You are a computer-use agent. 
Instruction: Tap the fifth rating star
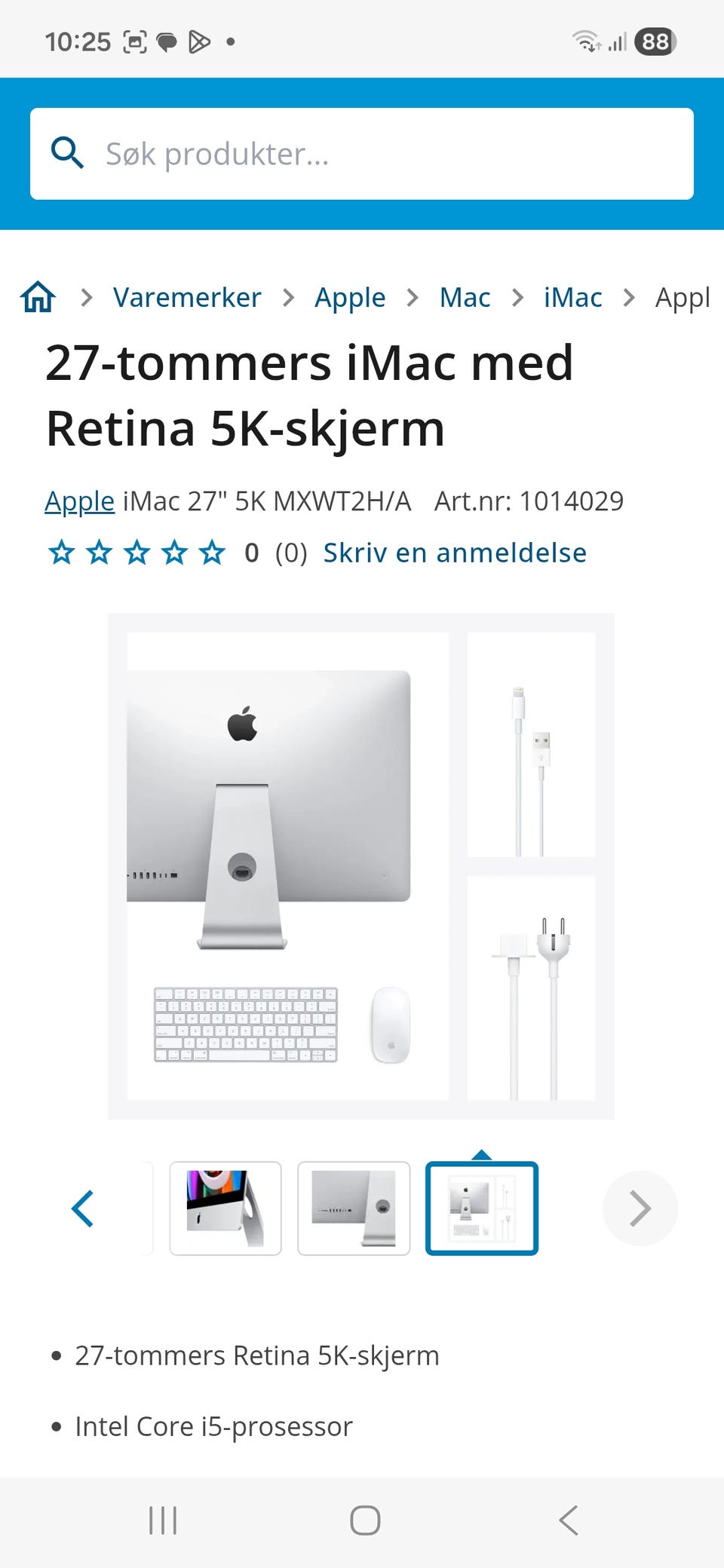(x=212, y=553)
